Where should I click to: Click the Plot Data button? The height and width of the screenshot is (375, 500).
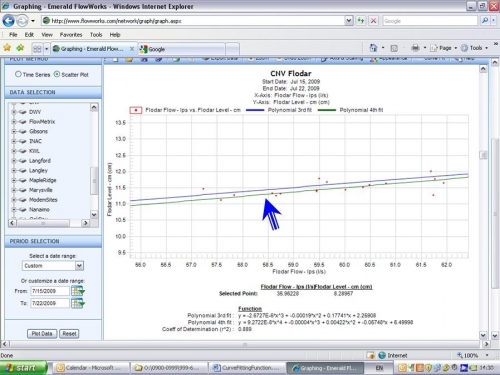[42, 334]
